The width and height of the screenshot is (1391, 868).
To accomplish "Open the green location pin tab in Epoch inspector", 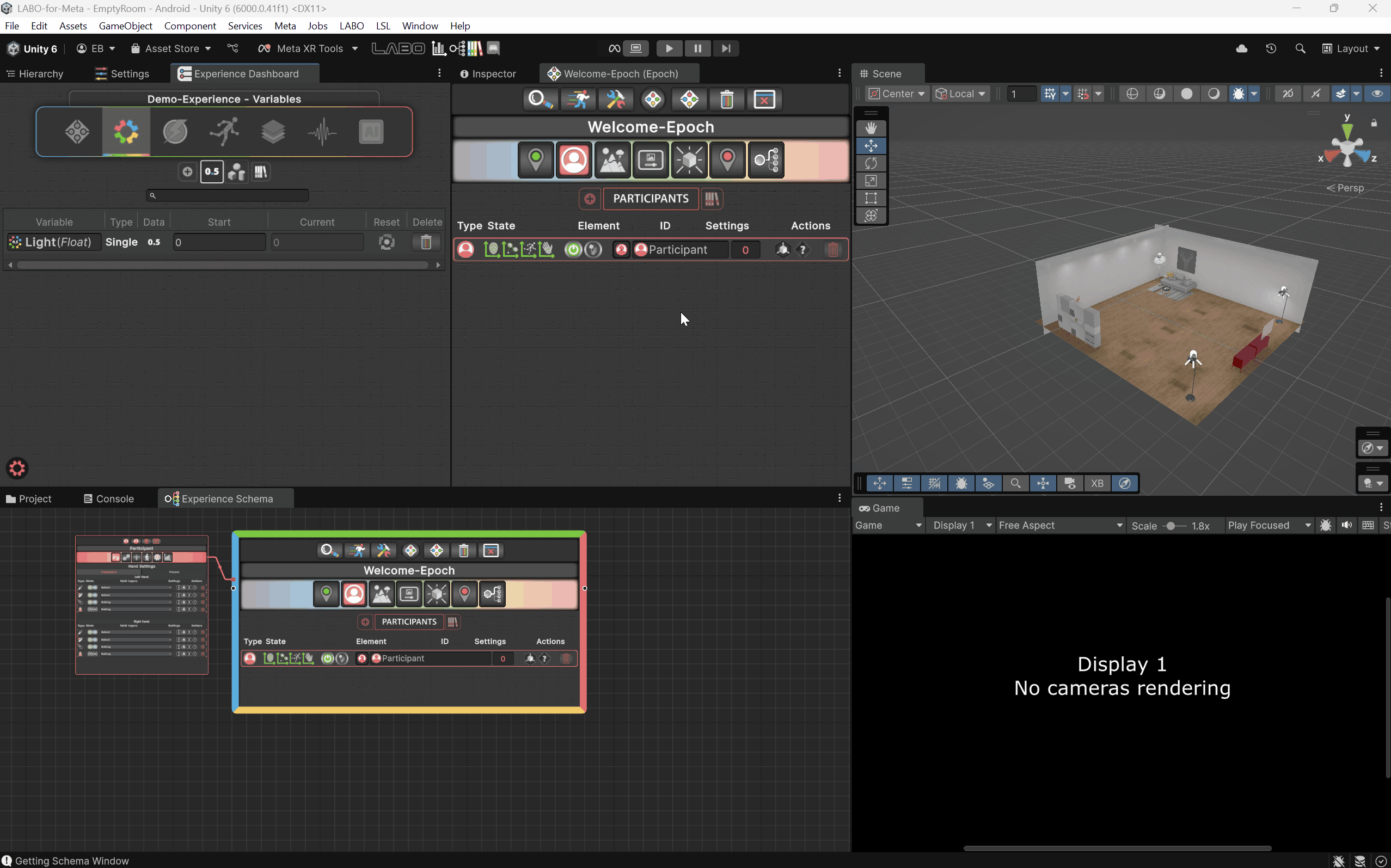I will [x=535, y=160].
